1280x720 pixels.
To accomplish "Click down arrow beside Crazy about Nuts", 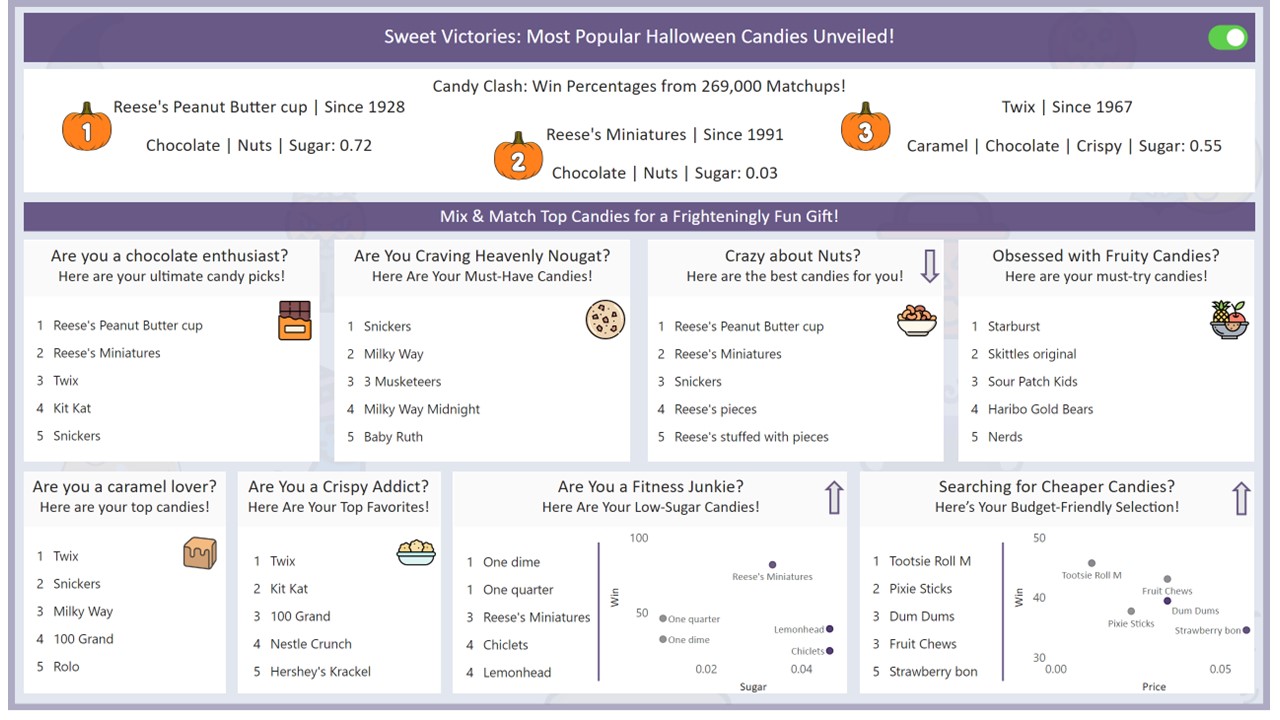I will click(x=929, y=266).
